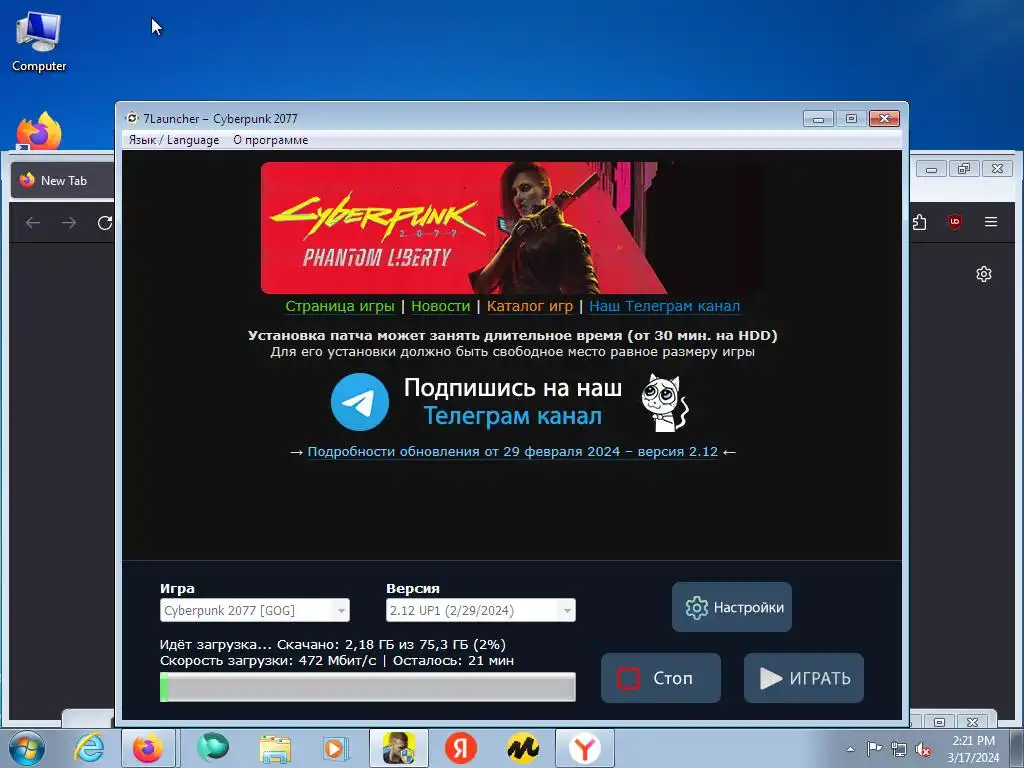Screen dimensions: 1024x768
Task: Open the media player taskbar icon
Action: (336, 748)
